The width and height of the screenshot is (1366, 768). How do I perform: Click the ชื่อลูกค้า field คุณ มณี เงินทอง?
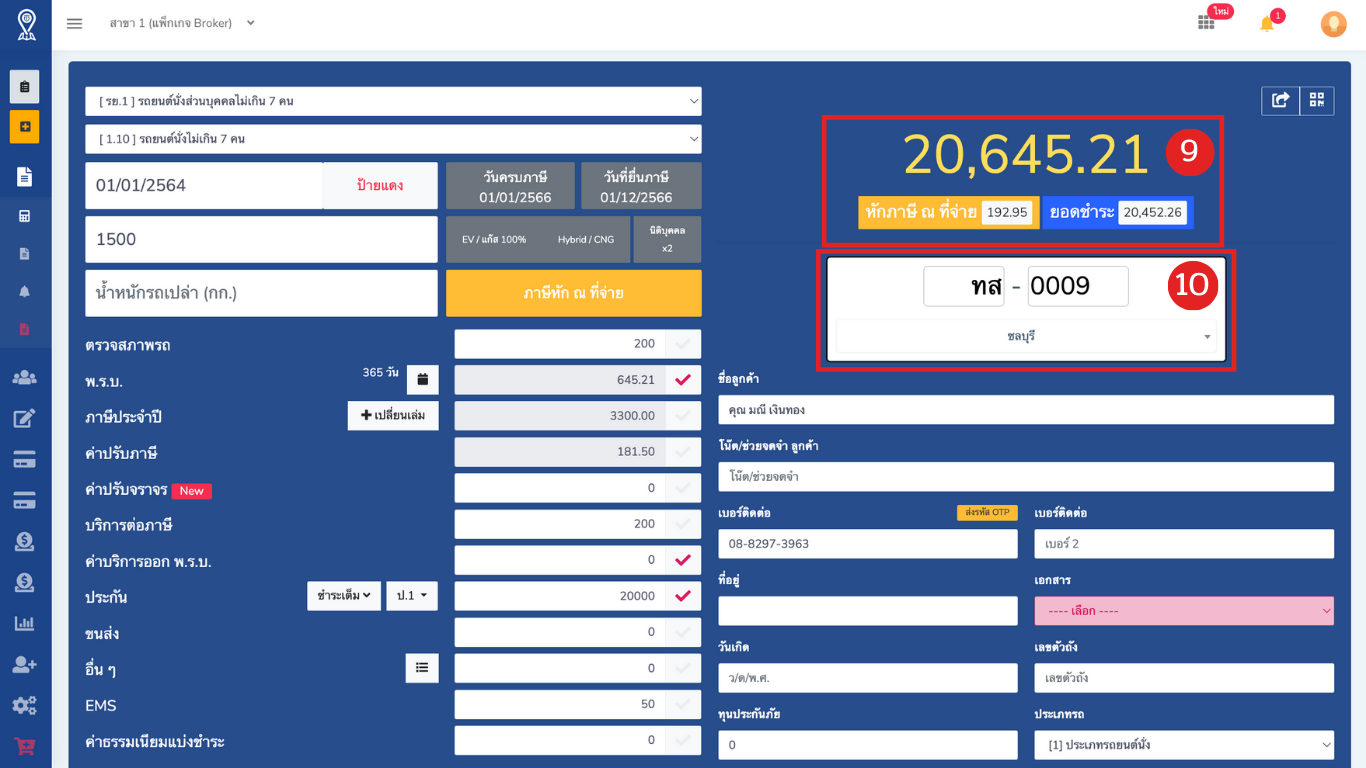point(1026,410)
